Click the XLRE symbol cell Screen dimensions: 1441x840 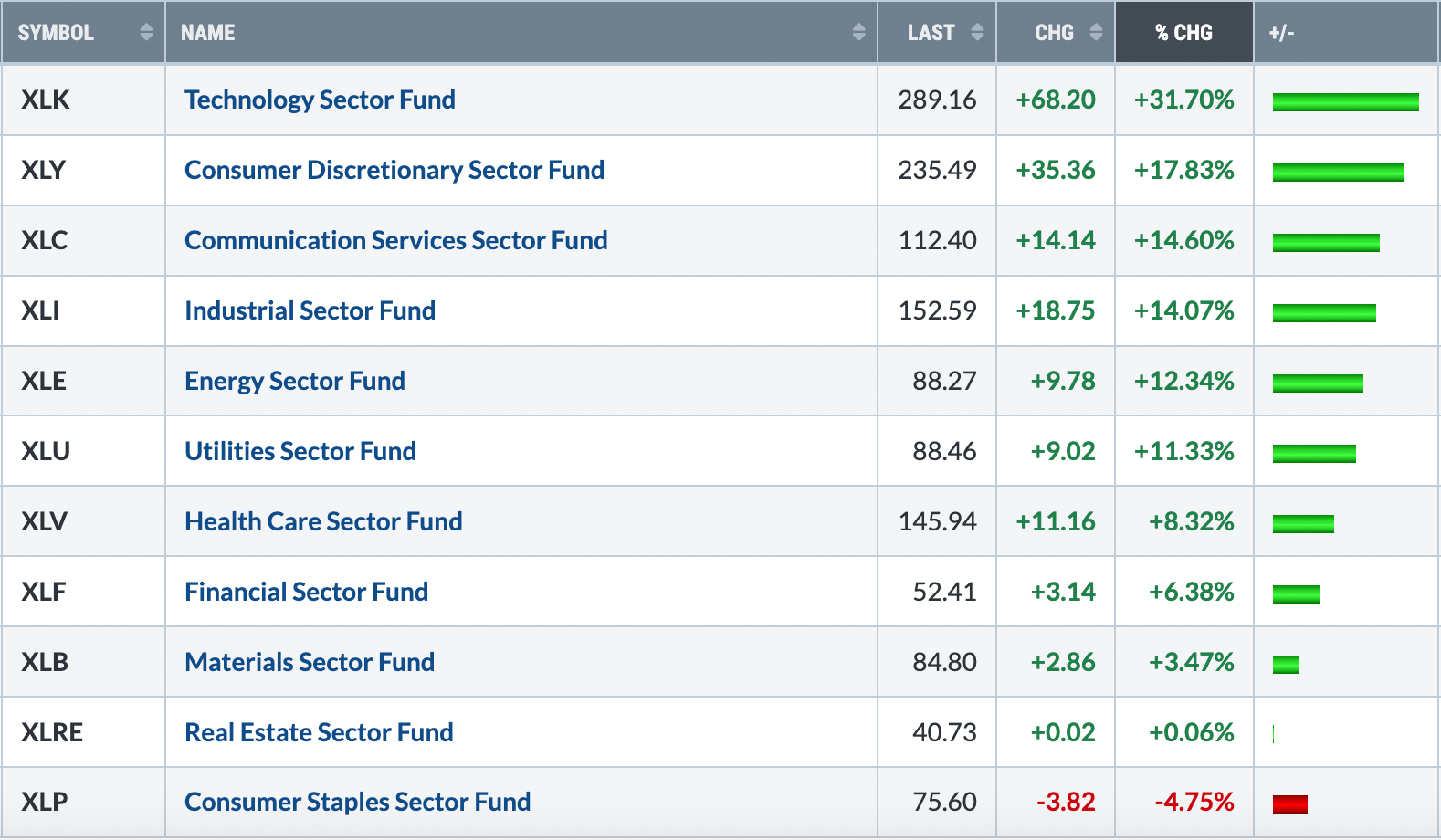[52, 732]
